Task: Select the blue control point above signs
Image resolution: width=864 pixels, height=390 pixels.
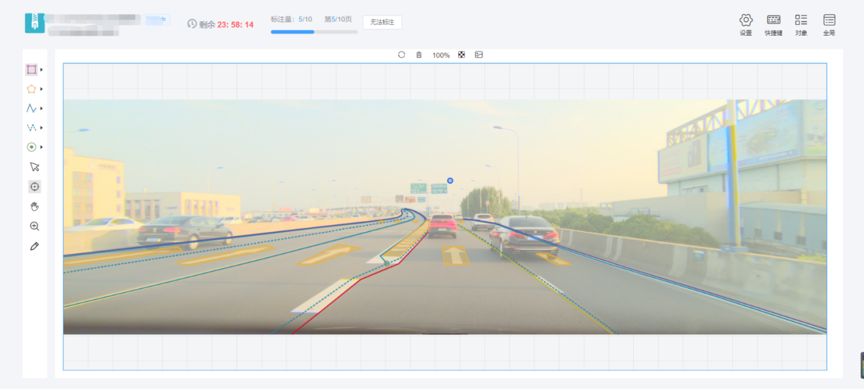Action: click(x=450, y=181)
